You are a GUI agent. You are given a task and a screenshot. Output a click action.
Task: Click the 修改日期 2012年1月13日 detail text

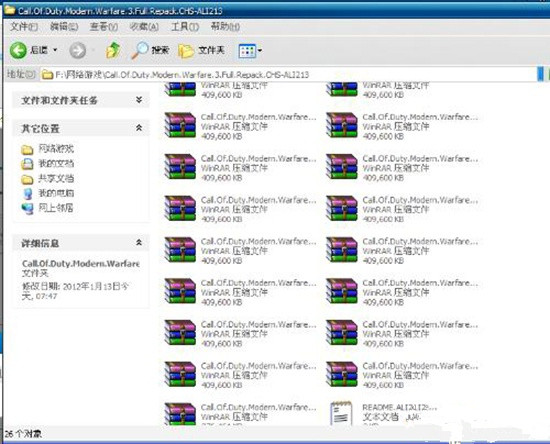(x=75, y=291)
